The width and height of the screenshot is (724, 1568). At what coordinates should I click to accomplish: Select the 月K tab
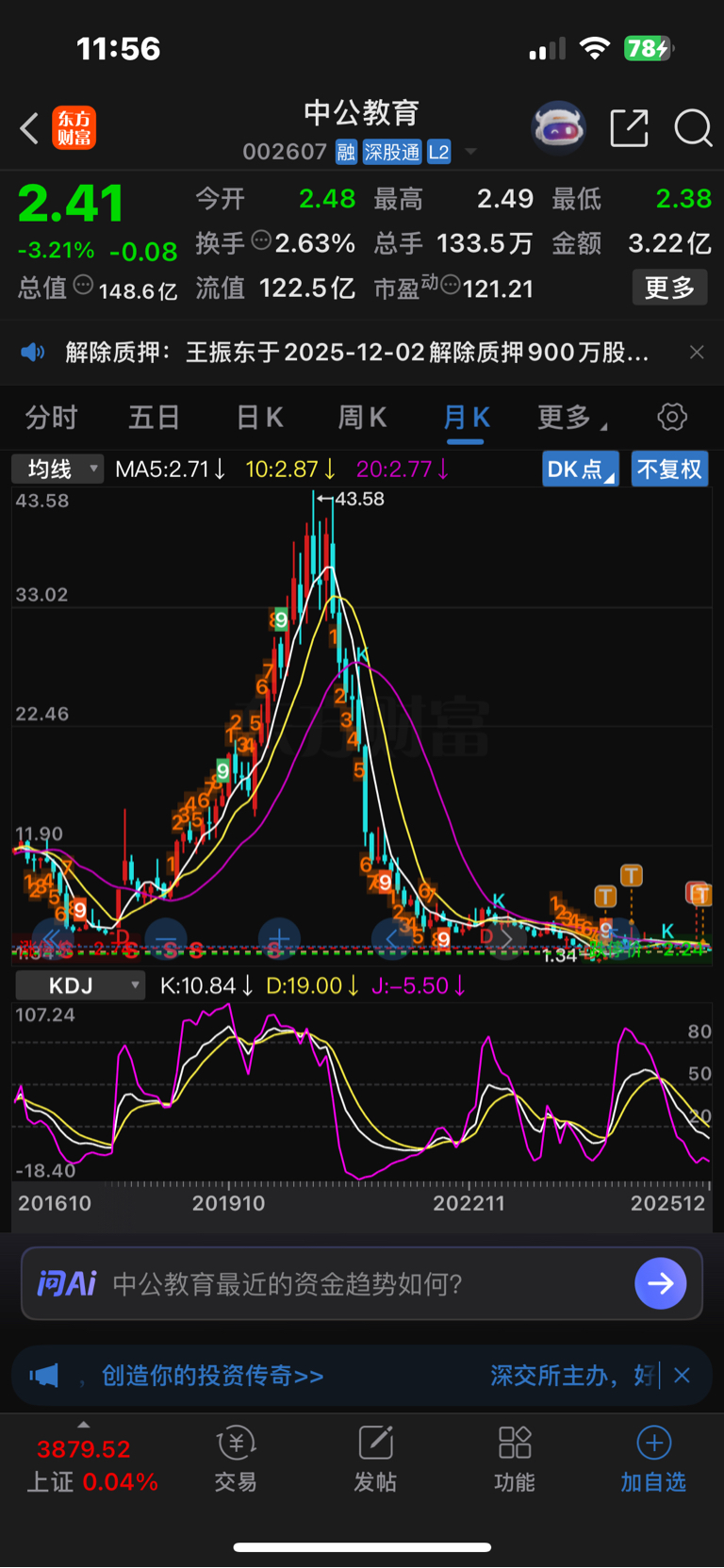pos(466,417)
